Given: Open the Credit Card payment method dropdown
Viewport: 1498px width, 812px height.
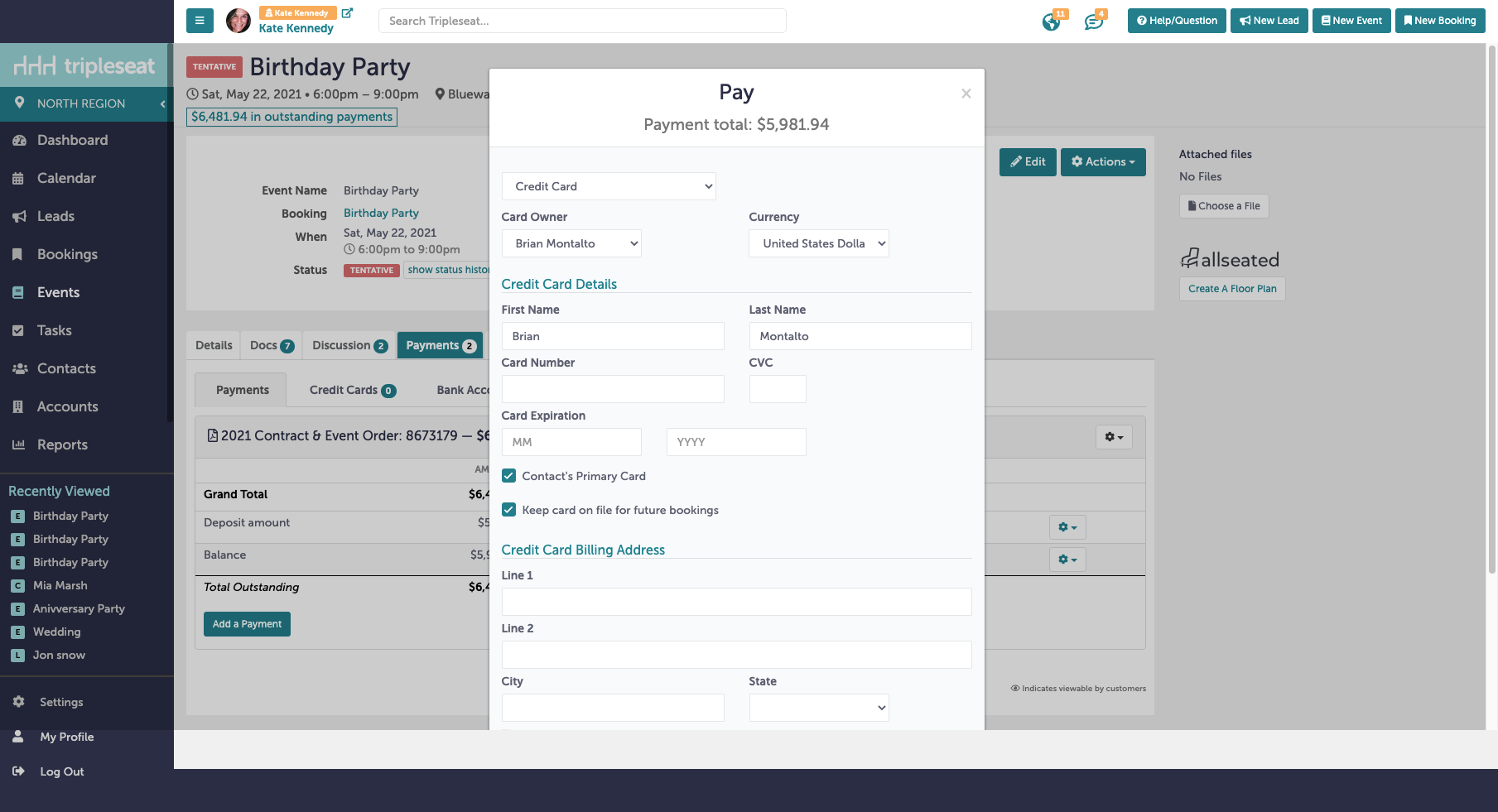Looking at the screenshot, I should [x=609, y=186].
